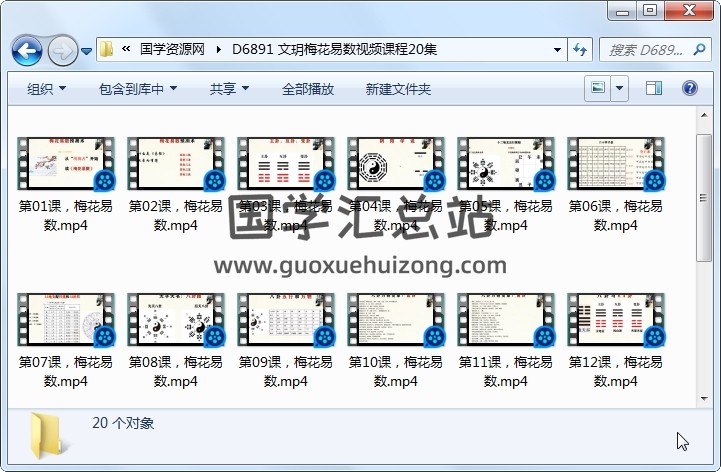Click 新建文件夹 to create folder
The height and width of the screenshot is (472, 721).
398,89
